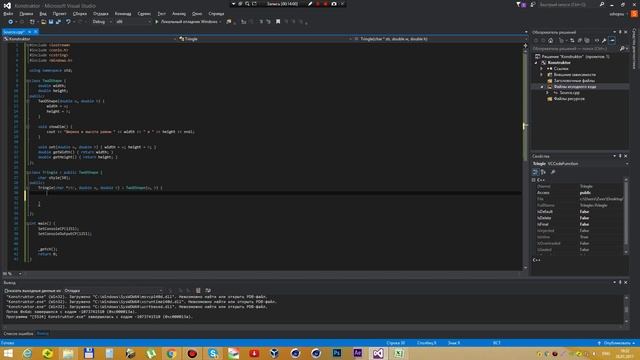Click the Output panel vertical scrollbar

coord(627,310)
